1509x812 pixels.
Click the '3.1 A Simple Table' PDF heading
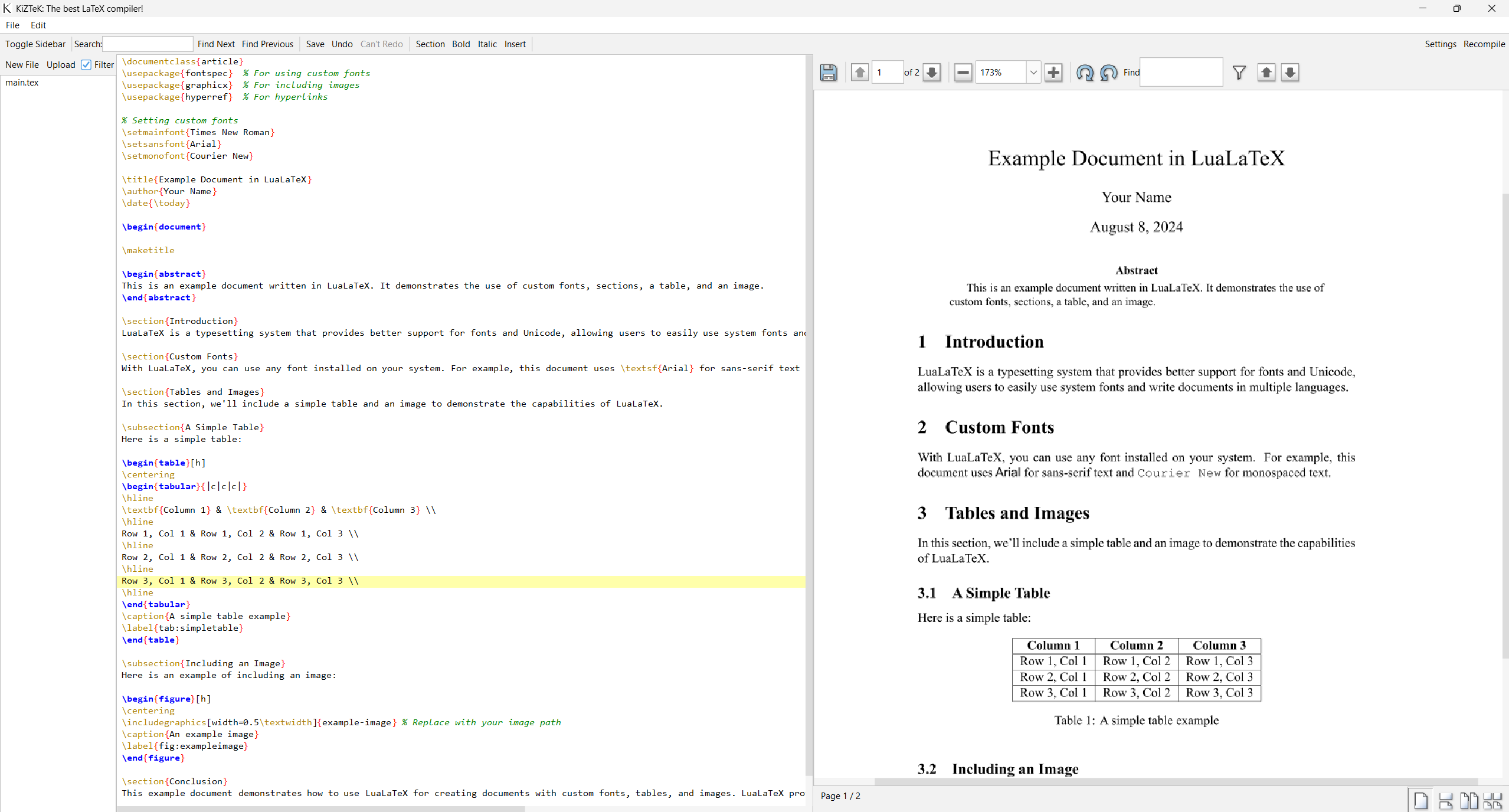point(984,593)
